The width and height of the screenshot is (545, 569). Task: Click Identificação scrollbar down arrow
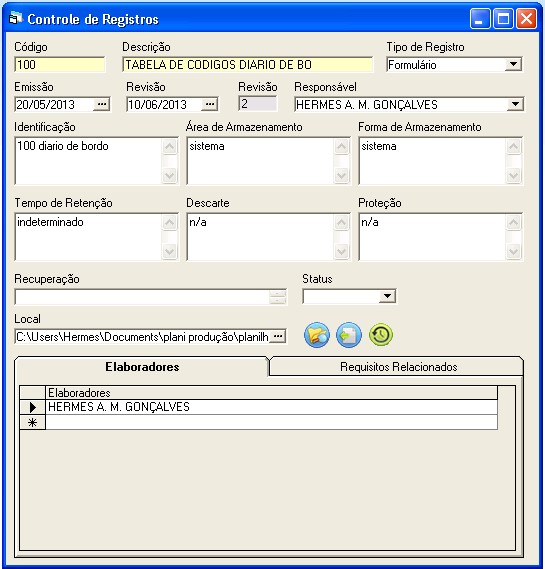169,176
